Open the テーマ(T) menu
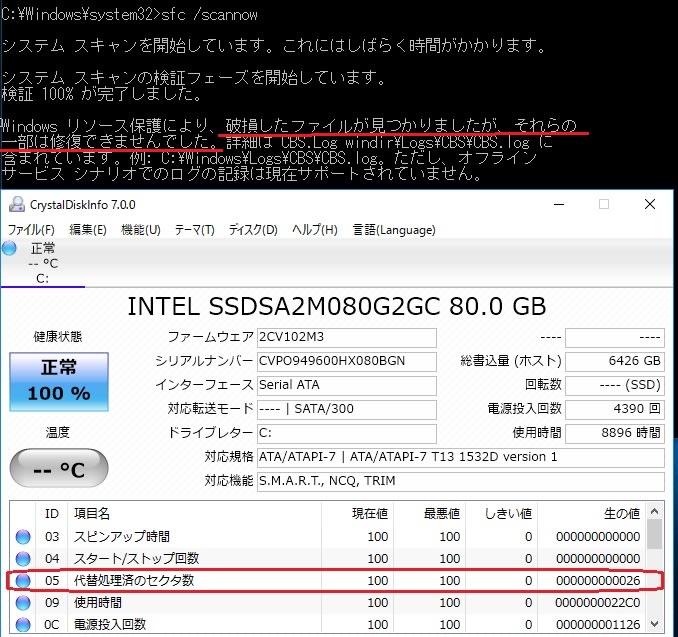This screenshot has height=637, width=678. [x=195, y=230]
